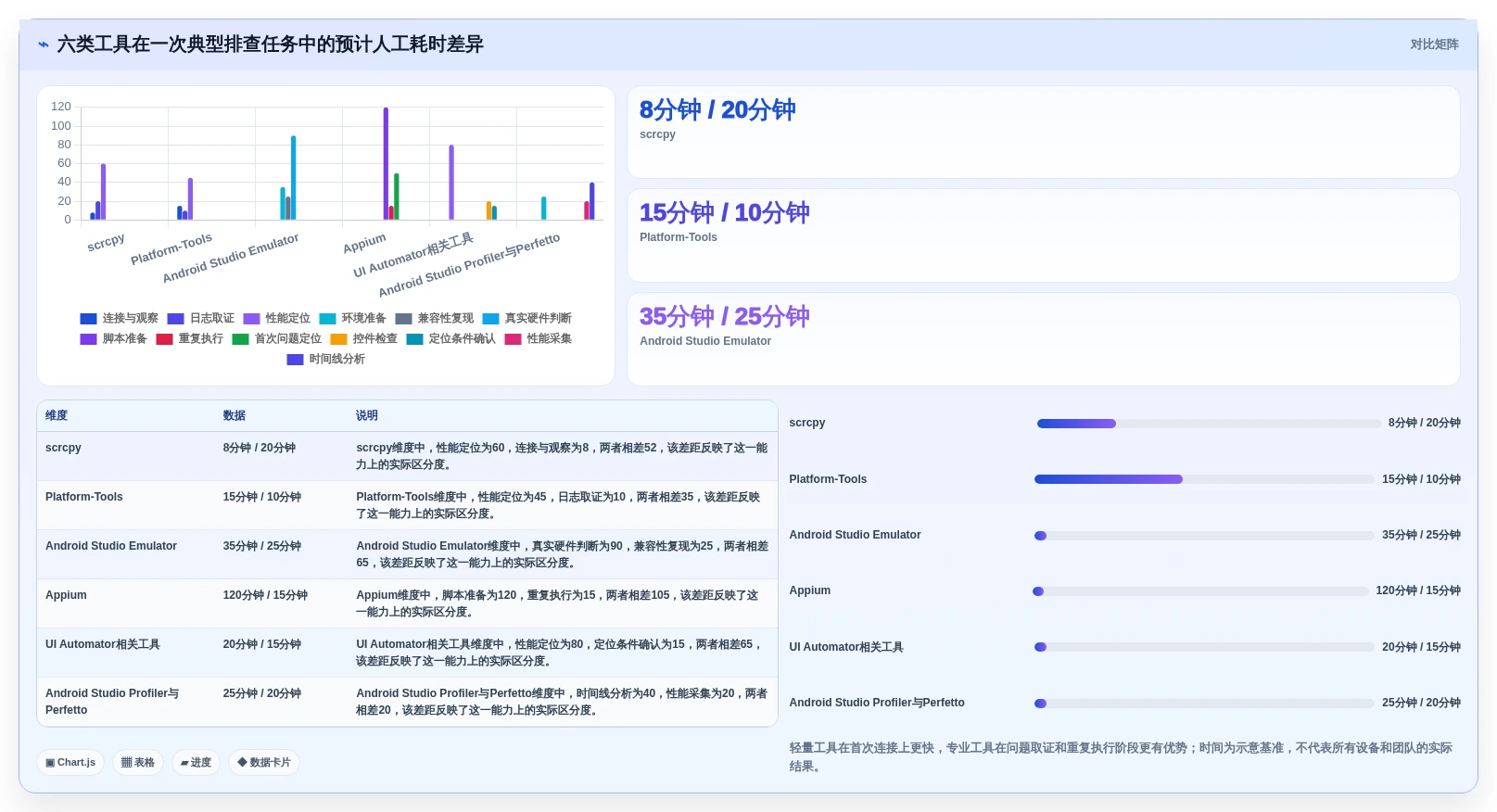
Task: Toggle the 脚本准备 legend entry
Action: (x=113, y=338)
